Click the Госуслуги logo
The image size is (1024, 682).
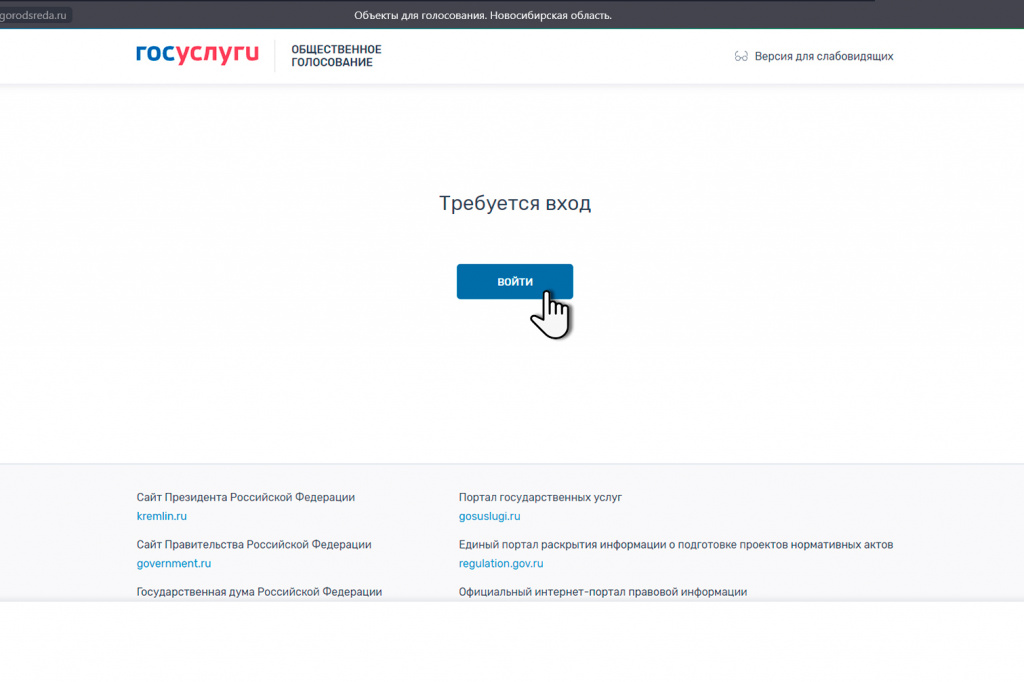197,55
